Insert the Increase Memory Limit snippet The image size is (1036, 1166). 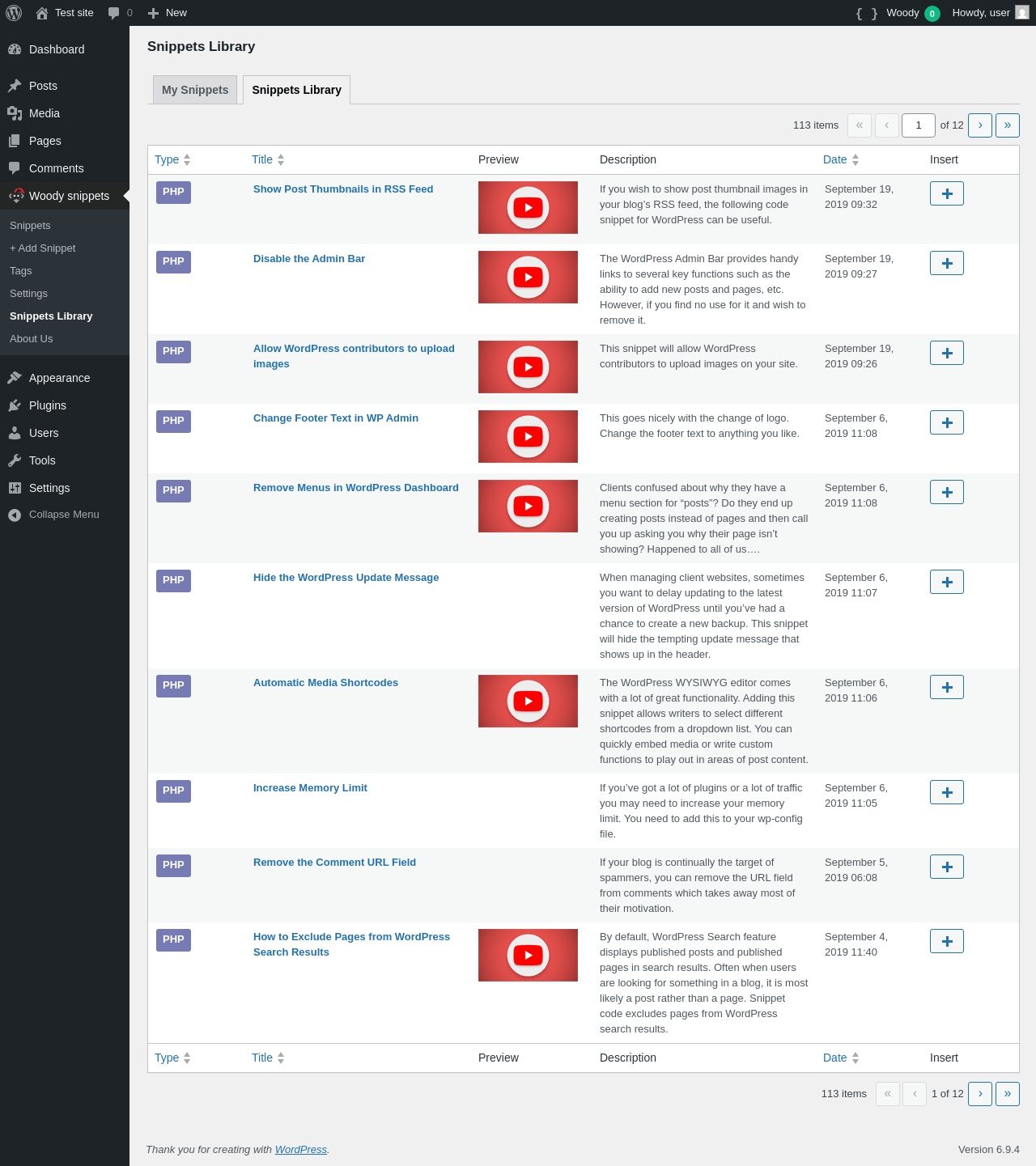point(947,792)
